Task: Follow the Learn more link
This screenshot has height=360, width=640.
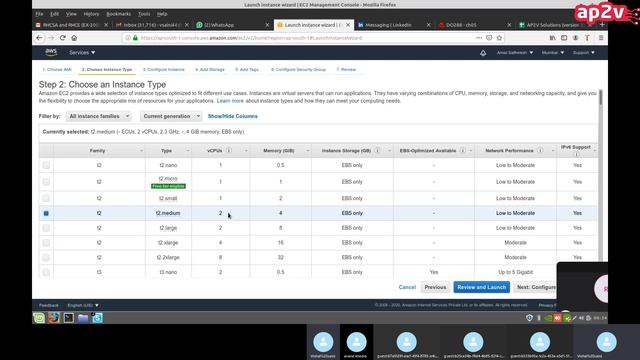Action: click(230, 101)
